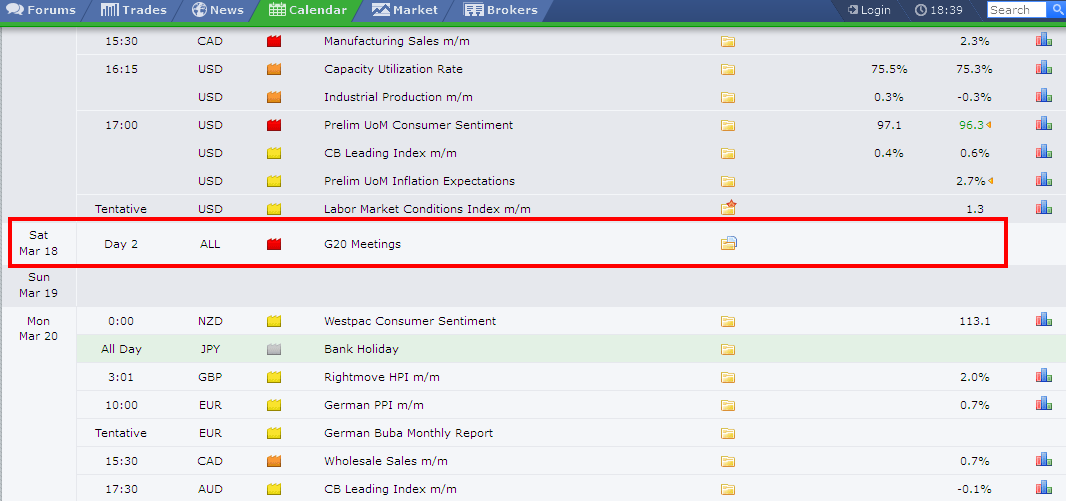The width and height of the screenshot is (1066, 501).
Task: Show chart for AUD CB Leading Index
Action: 1044,488
